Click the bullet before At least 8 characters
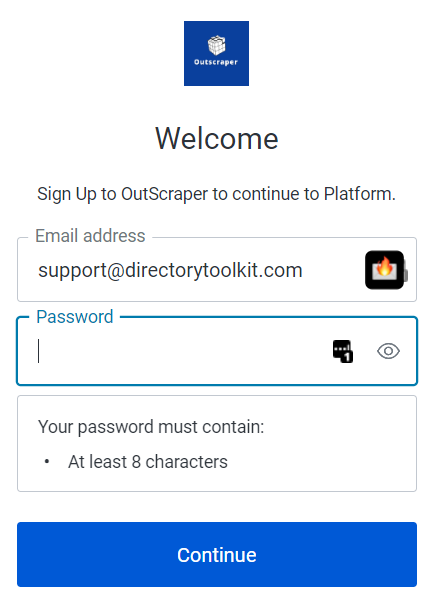The height and width of the screenshot is (608, 435). click(x=47, y=462)
